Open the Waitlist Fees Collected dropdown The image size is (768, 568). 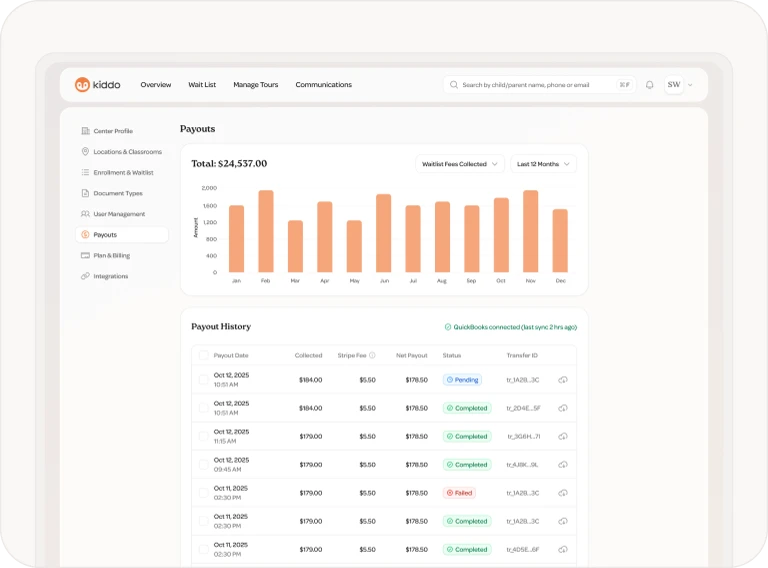coord(459,164)
